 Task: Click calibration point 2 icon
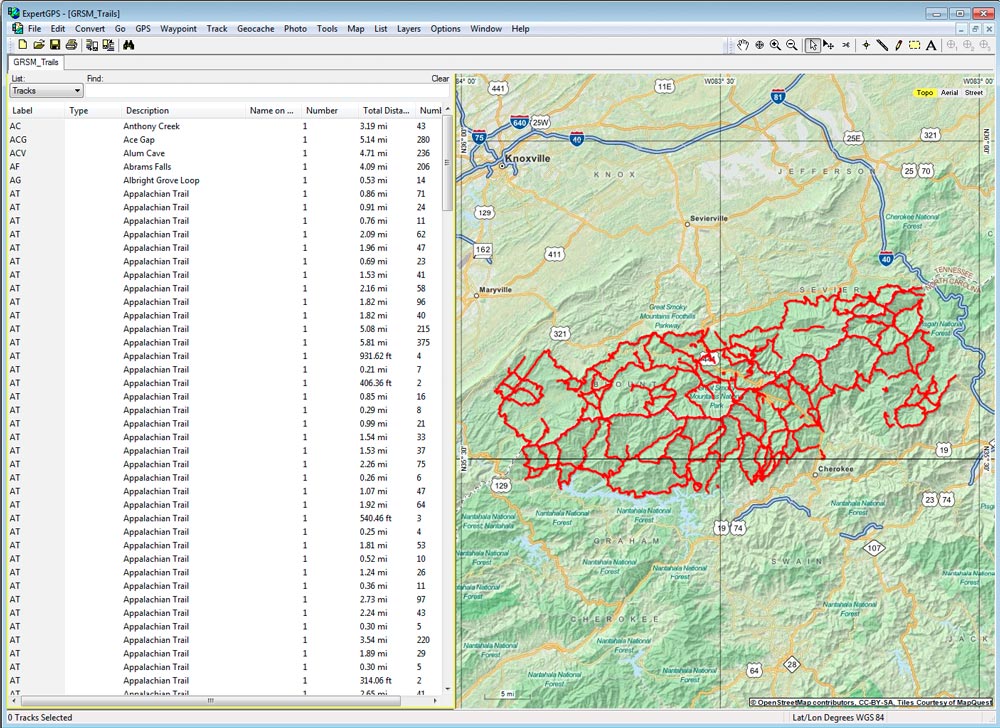968,45
